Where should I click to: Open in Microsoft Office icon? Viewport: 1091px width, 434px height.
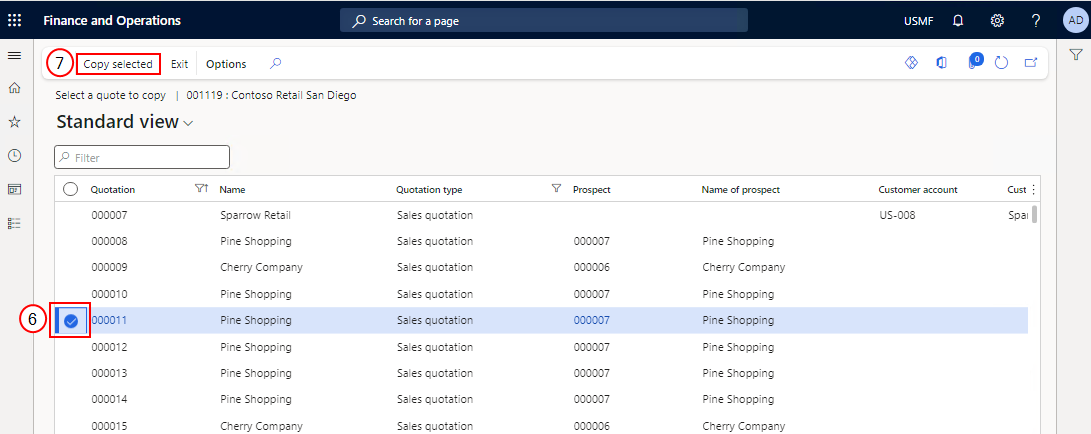[941, 63]
